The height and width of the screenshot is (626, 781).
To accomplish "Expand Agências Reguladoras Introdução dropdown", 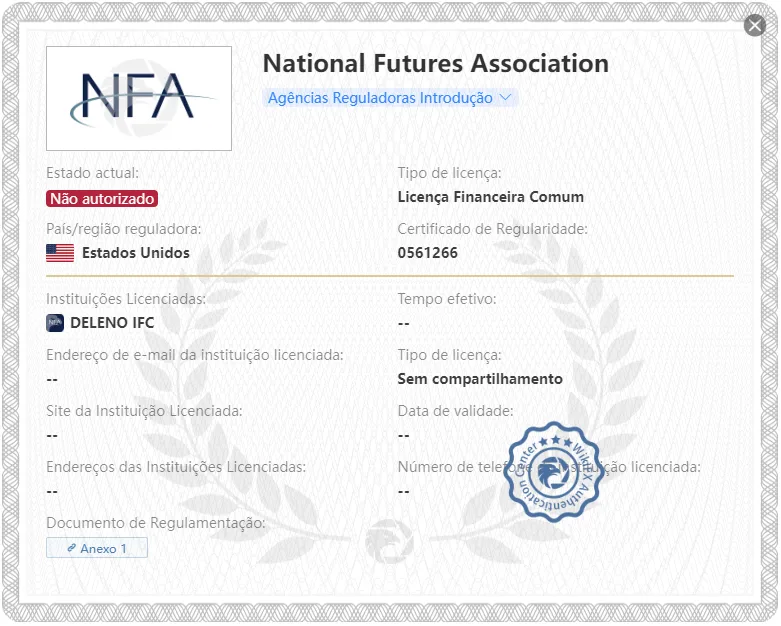I will pyautogui.click(x=390, y=98).
